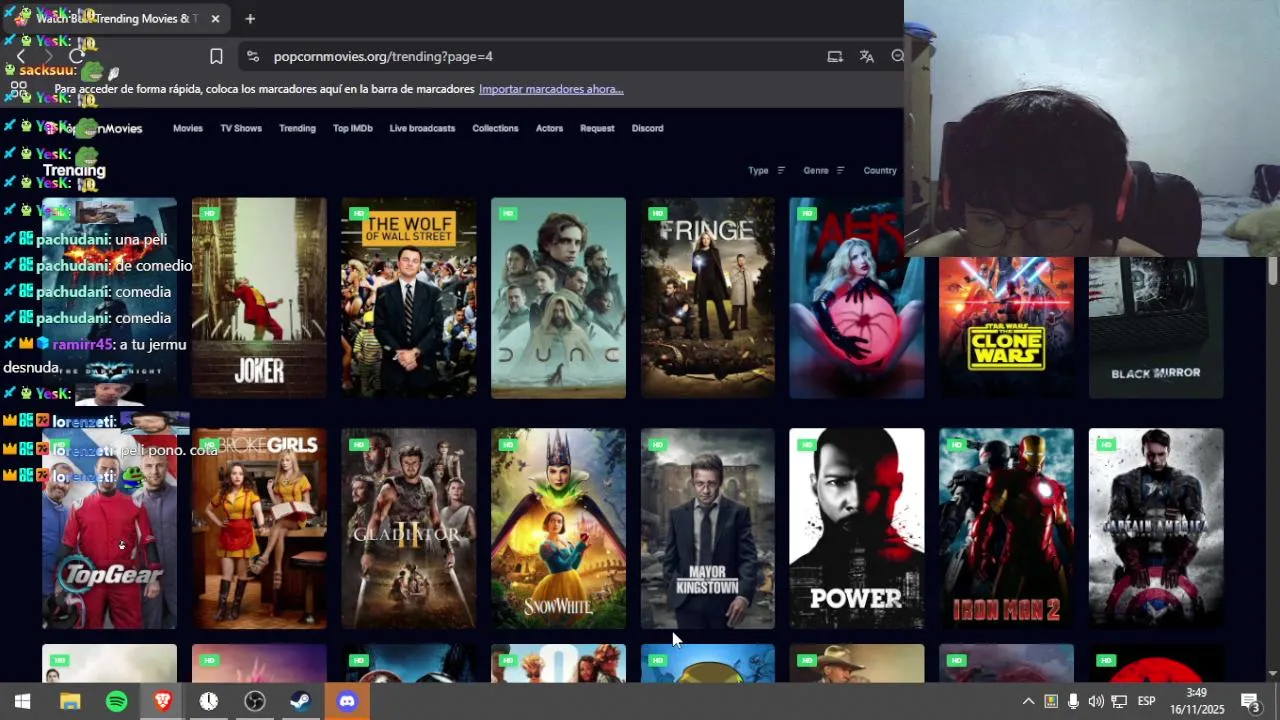Open Live broadcasts in the nav bar
1280x720 pixels.
(422, 128)
